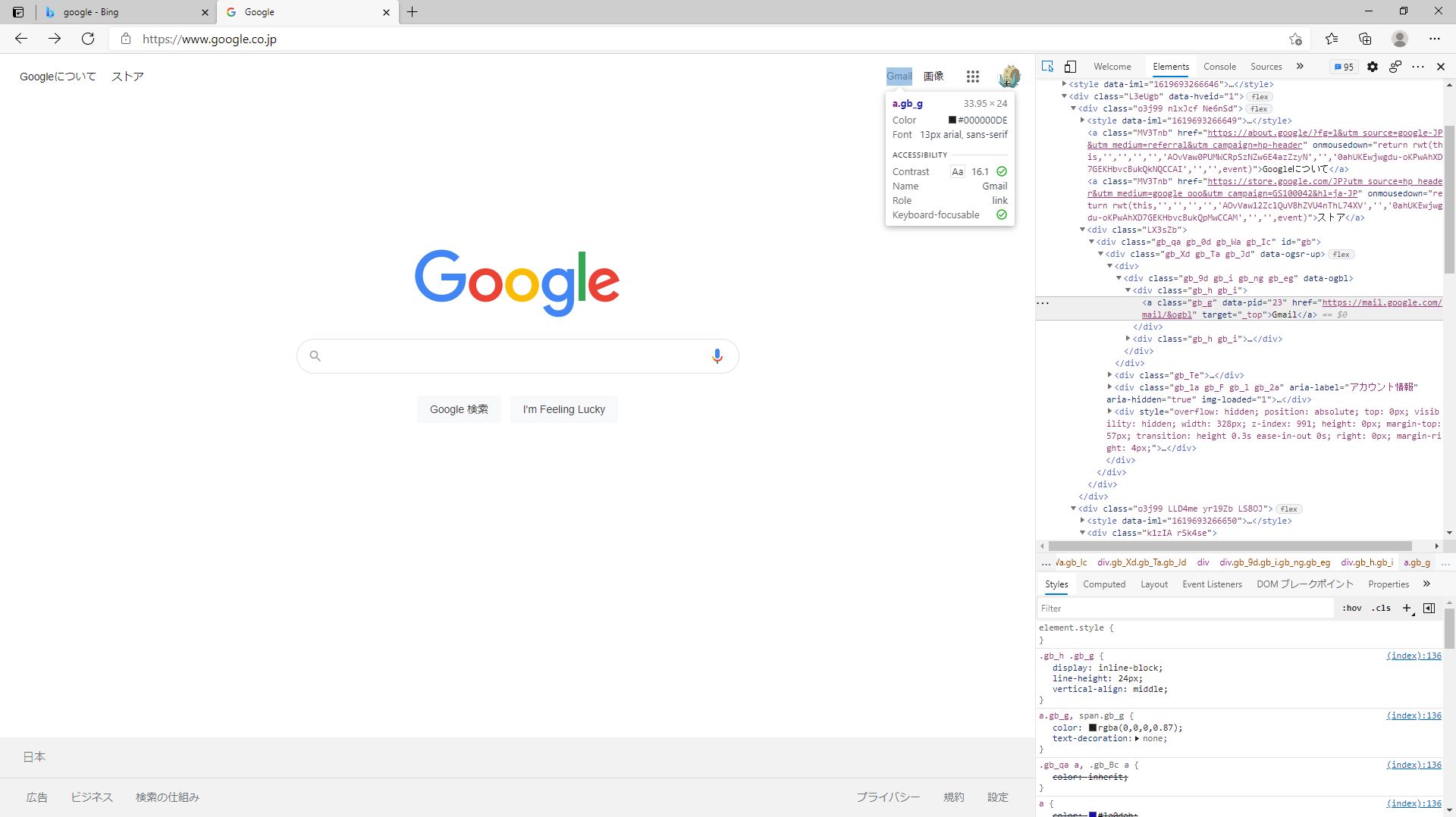Close the DevTools panel
Screen dimensions: 1456x817
[x=1441, y=67]
